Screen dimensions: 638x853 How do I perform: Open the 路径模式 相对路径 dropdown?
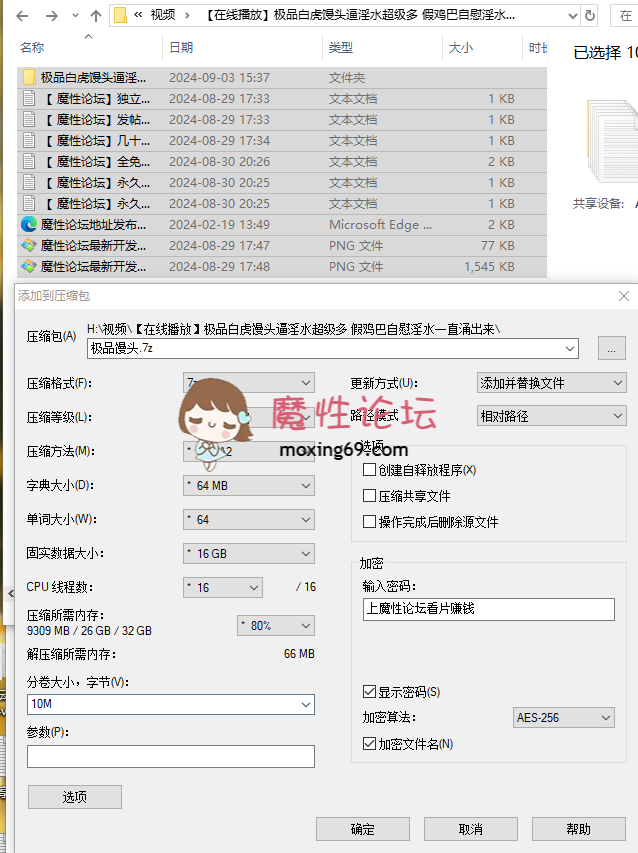pos(552,416)
